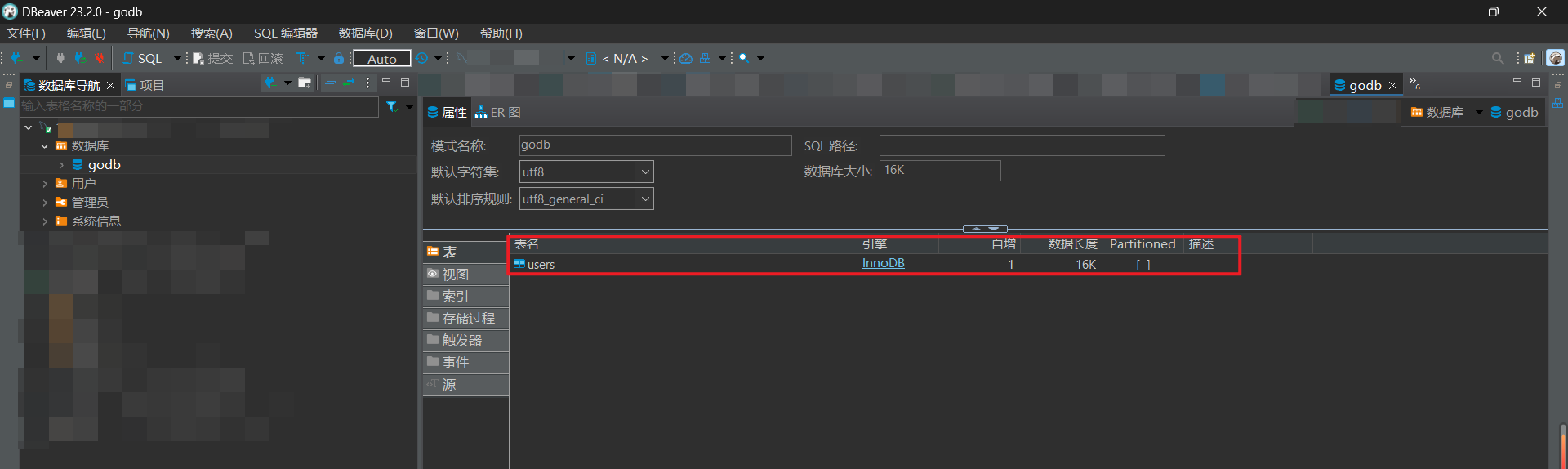Toggle the Auto commit mode button
The width and height of the screenshot is (1568, 469).
point(381,58)
